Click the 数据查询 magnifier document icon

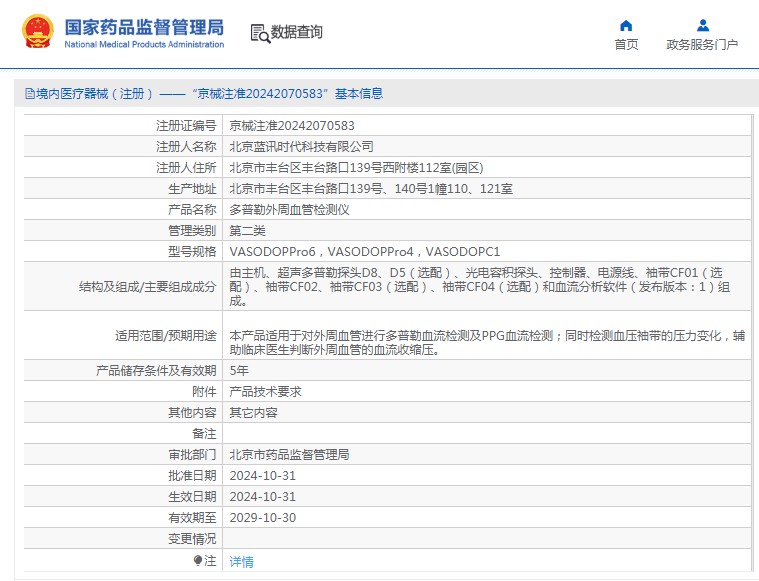[258, 33]
